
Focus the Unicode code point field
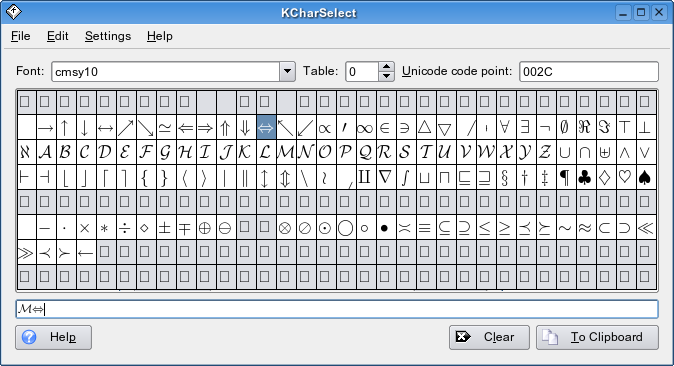coord(588,71)
